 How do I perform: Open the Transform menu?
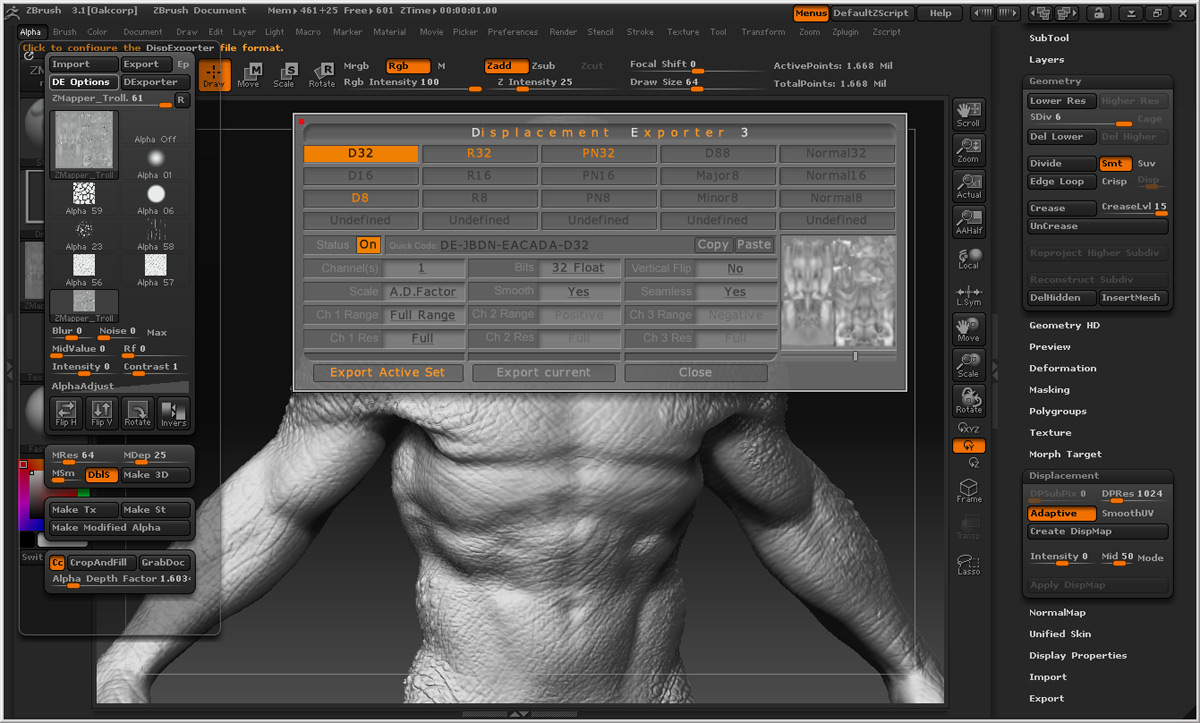(763, 32)
